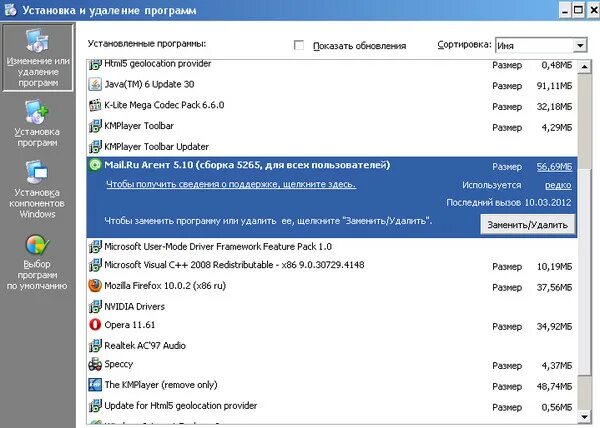Click the KMPlayer Toolbar Updater icon
Viewport: 600px width, 428px height.
(95, 147)
